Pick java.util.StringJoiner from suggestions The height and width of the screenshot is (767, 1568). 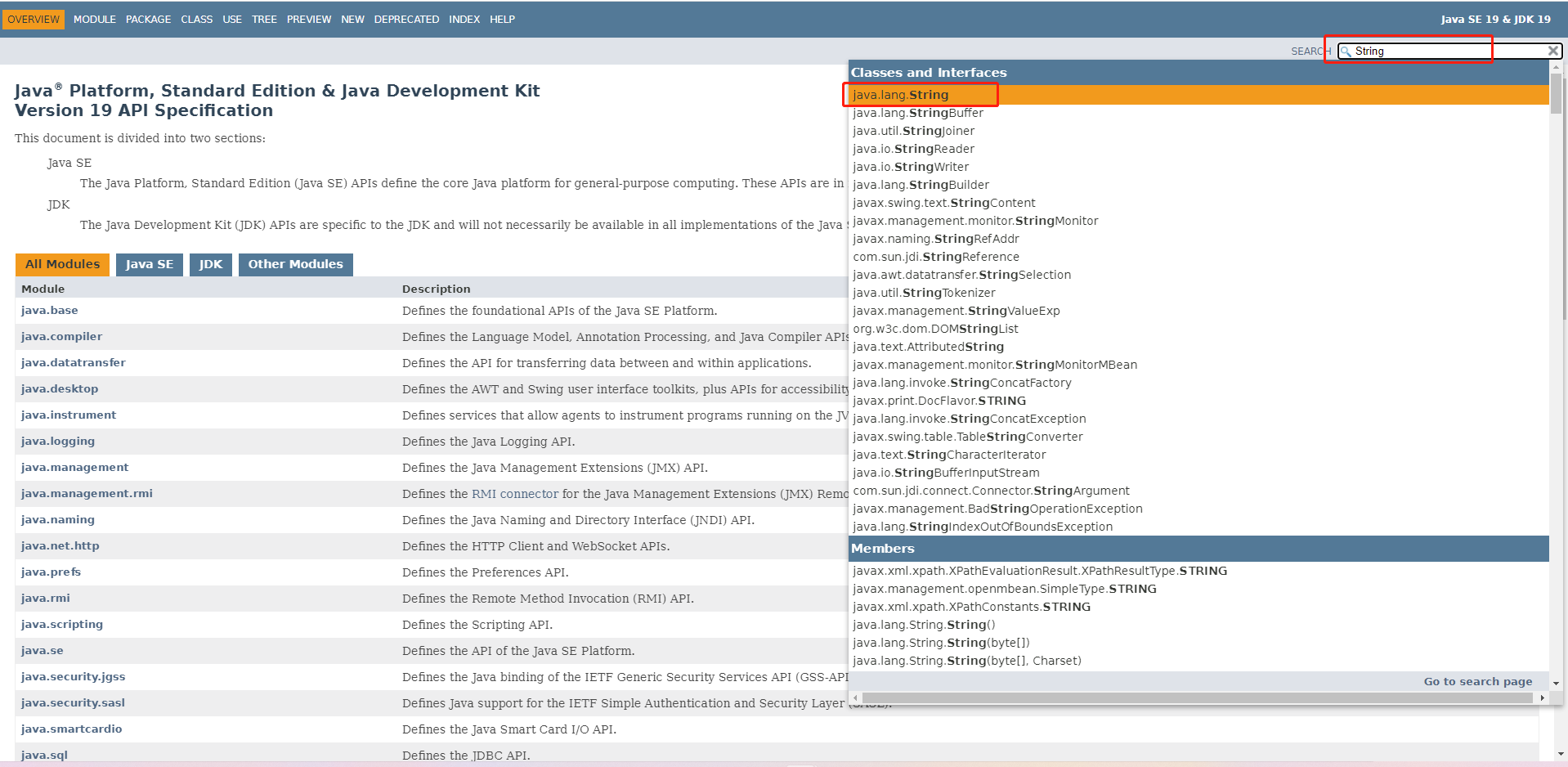tap(913, 131)
